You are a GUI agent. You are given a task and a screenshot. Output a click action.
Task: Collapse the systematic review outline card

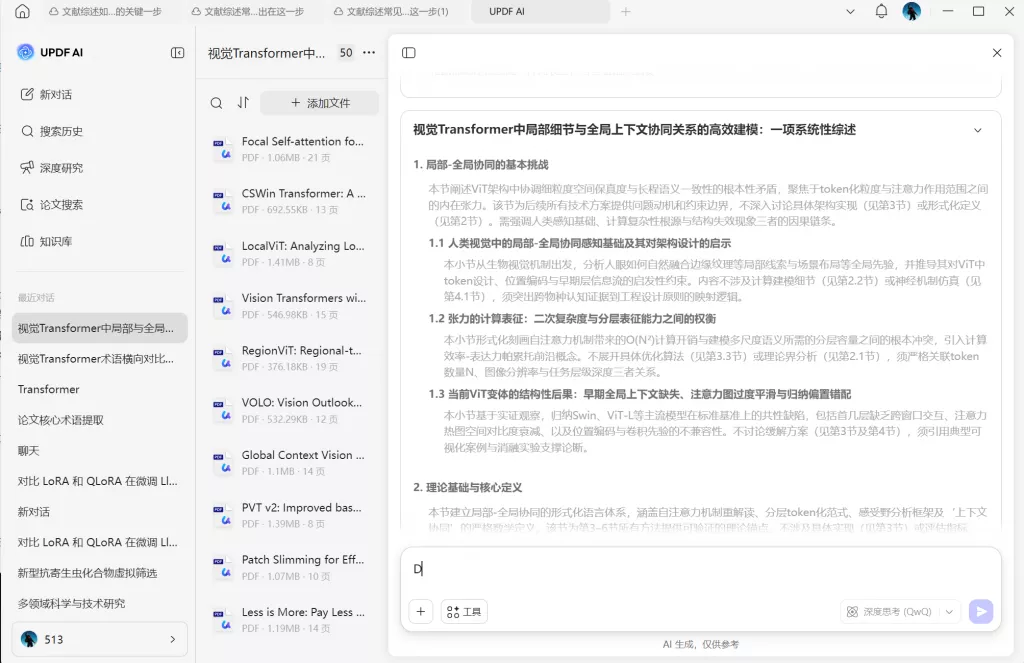[x=977, y=130]
